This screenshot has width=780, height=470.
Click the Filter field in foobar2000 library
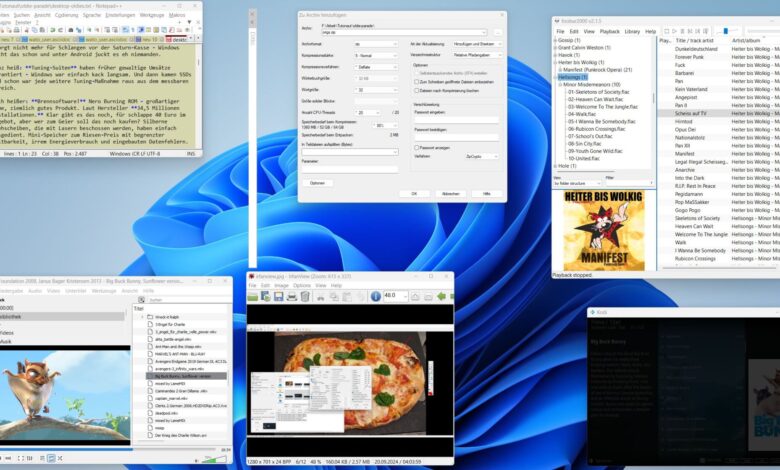click(x=629, y=184)
